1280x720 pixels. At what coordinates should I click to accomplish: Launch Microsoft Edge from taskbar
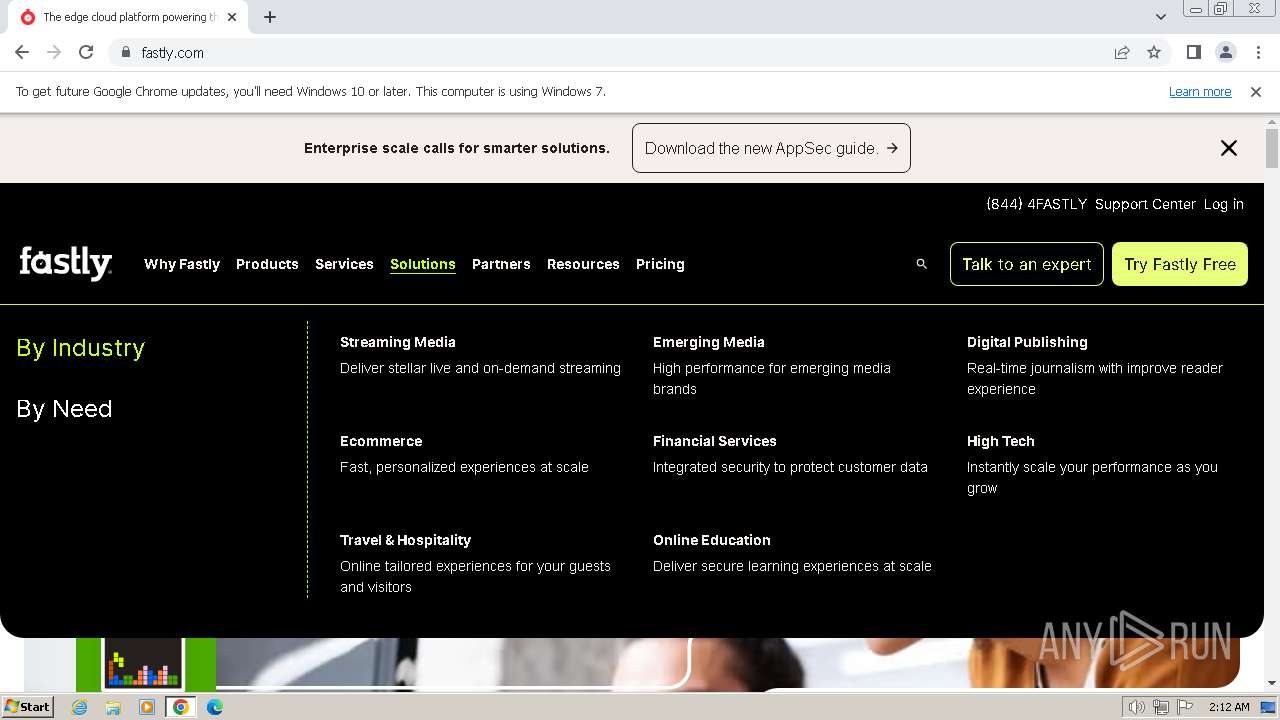[x=215, y=707]
